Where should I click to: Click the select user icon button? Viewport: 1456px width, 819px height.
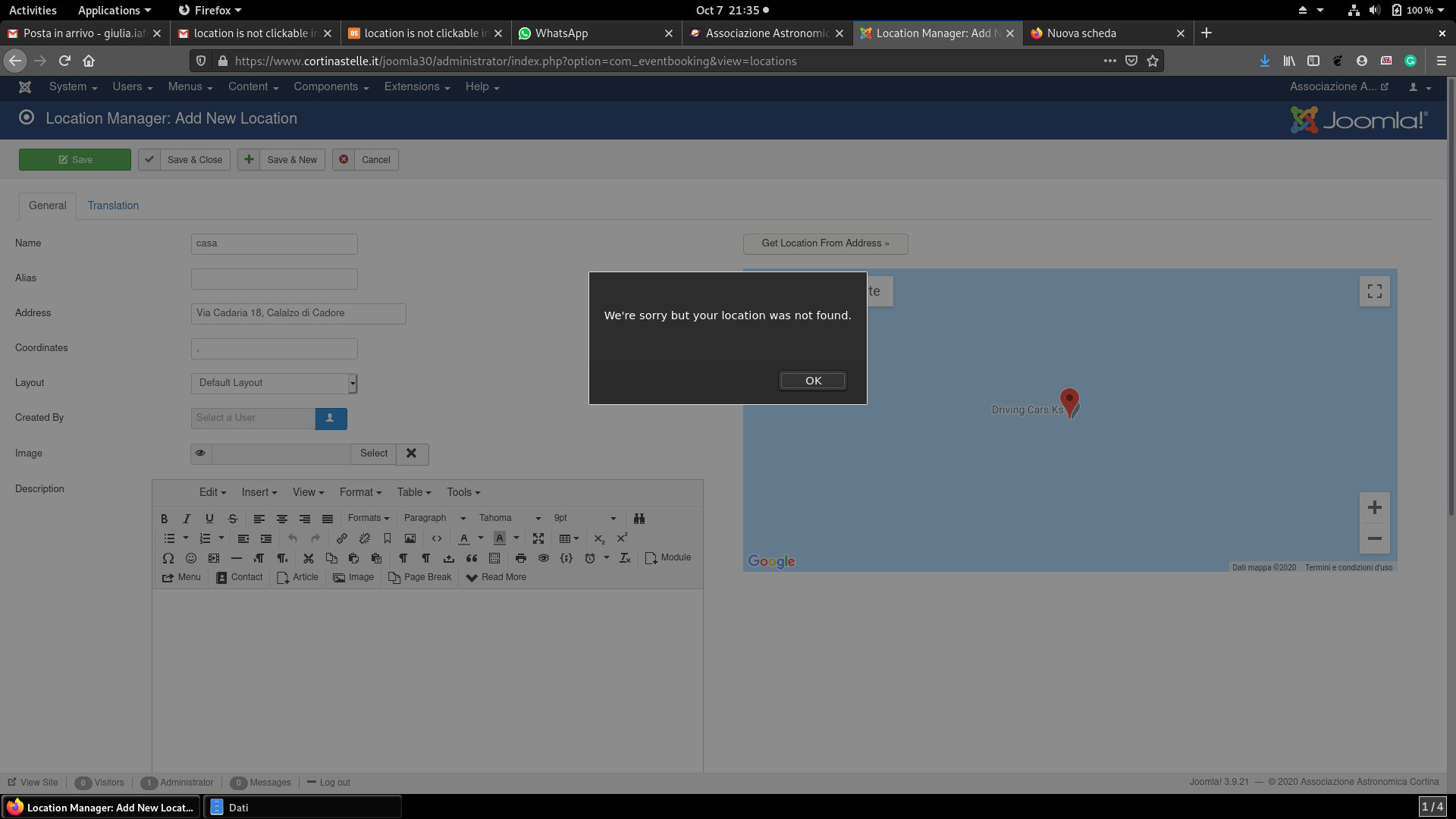pyautogui.click(x=331, y=418)
